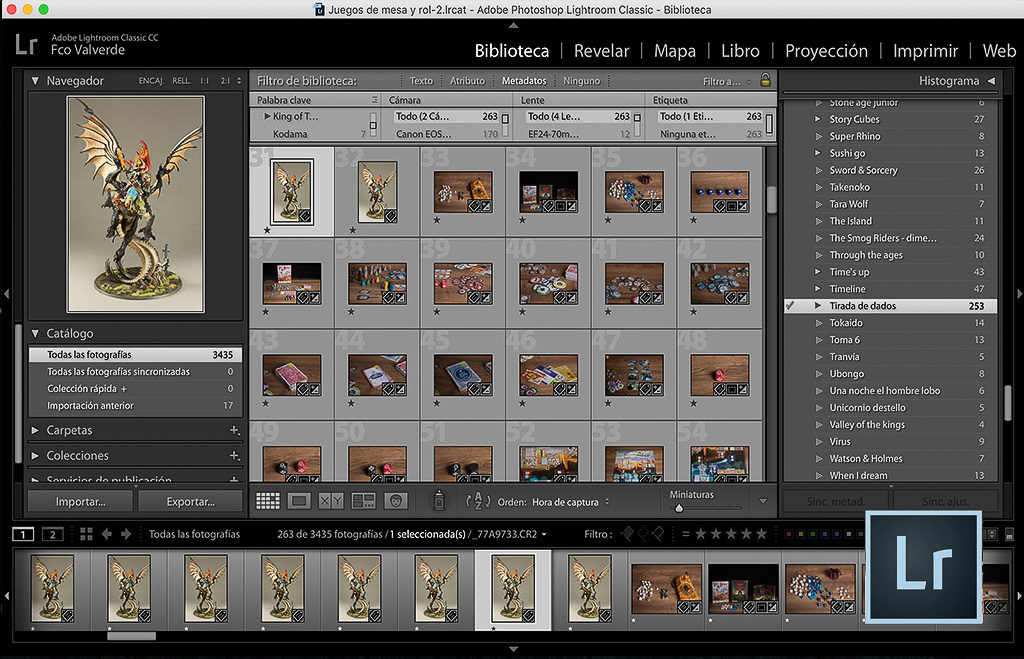Open the Orden sort dropdown
Viewport: 1024px width, 659px height.
[x=570, y=502]
